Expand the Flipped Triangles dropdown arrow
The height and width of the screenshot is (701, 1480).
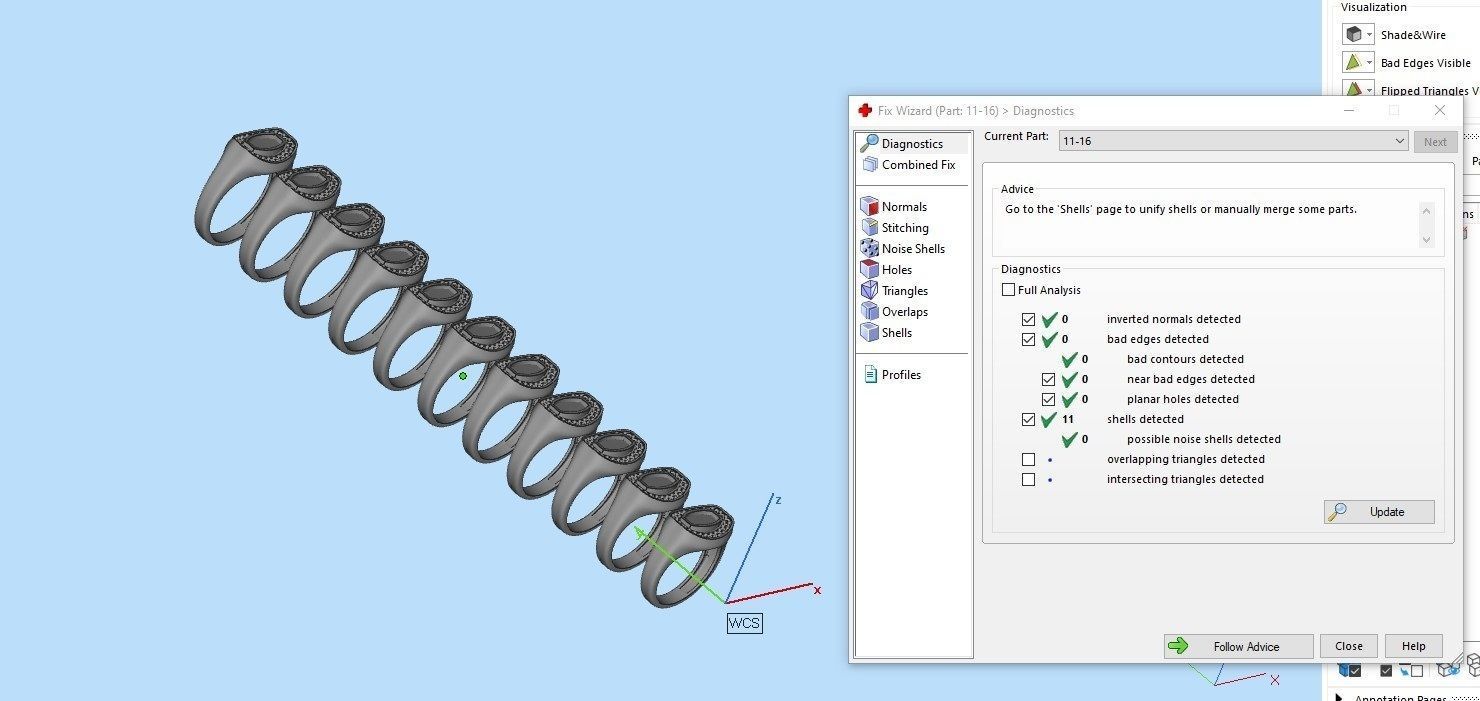pos(1370,90)
